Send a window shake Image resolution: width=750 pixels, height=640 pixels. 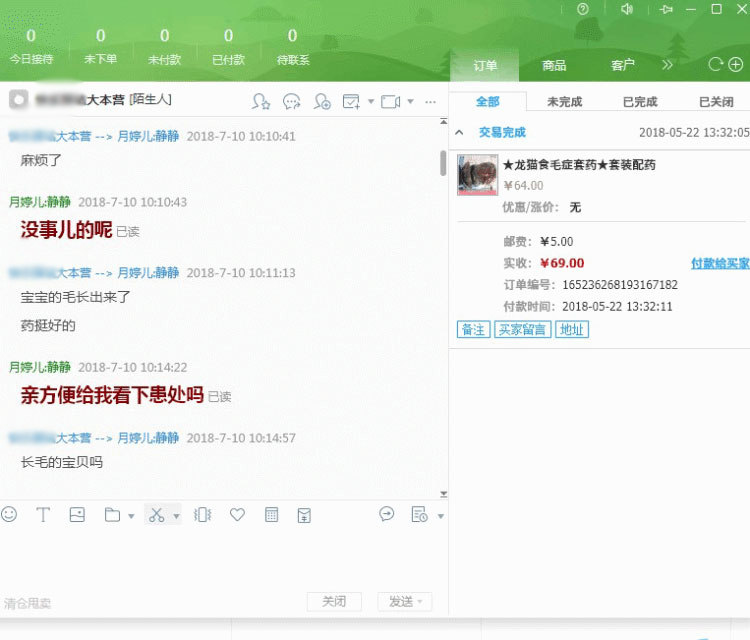coord(202,515)
